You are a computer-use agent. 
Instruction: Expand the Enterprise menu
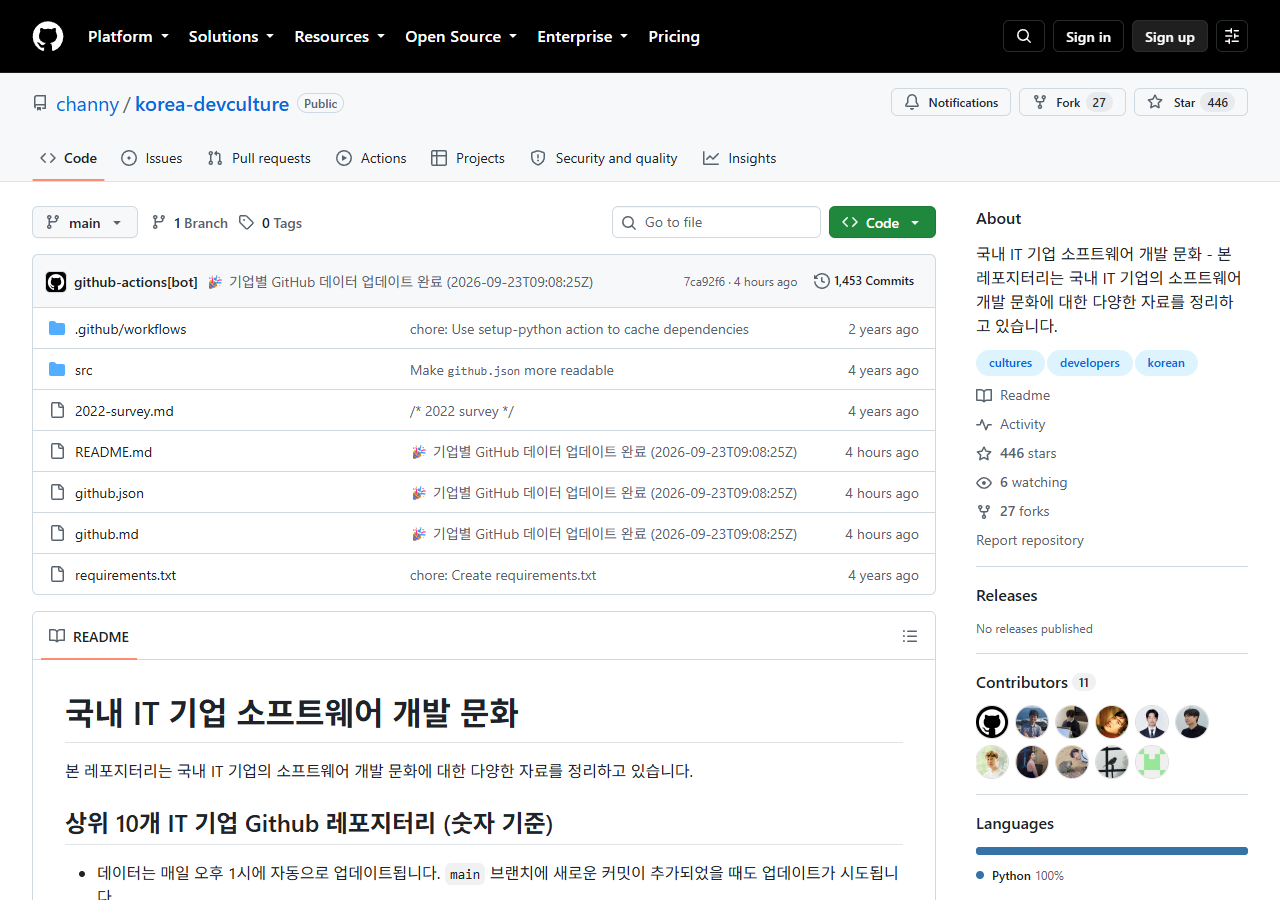tap(583, 36)
